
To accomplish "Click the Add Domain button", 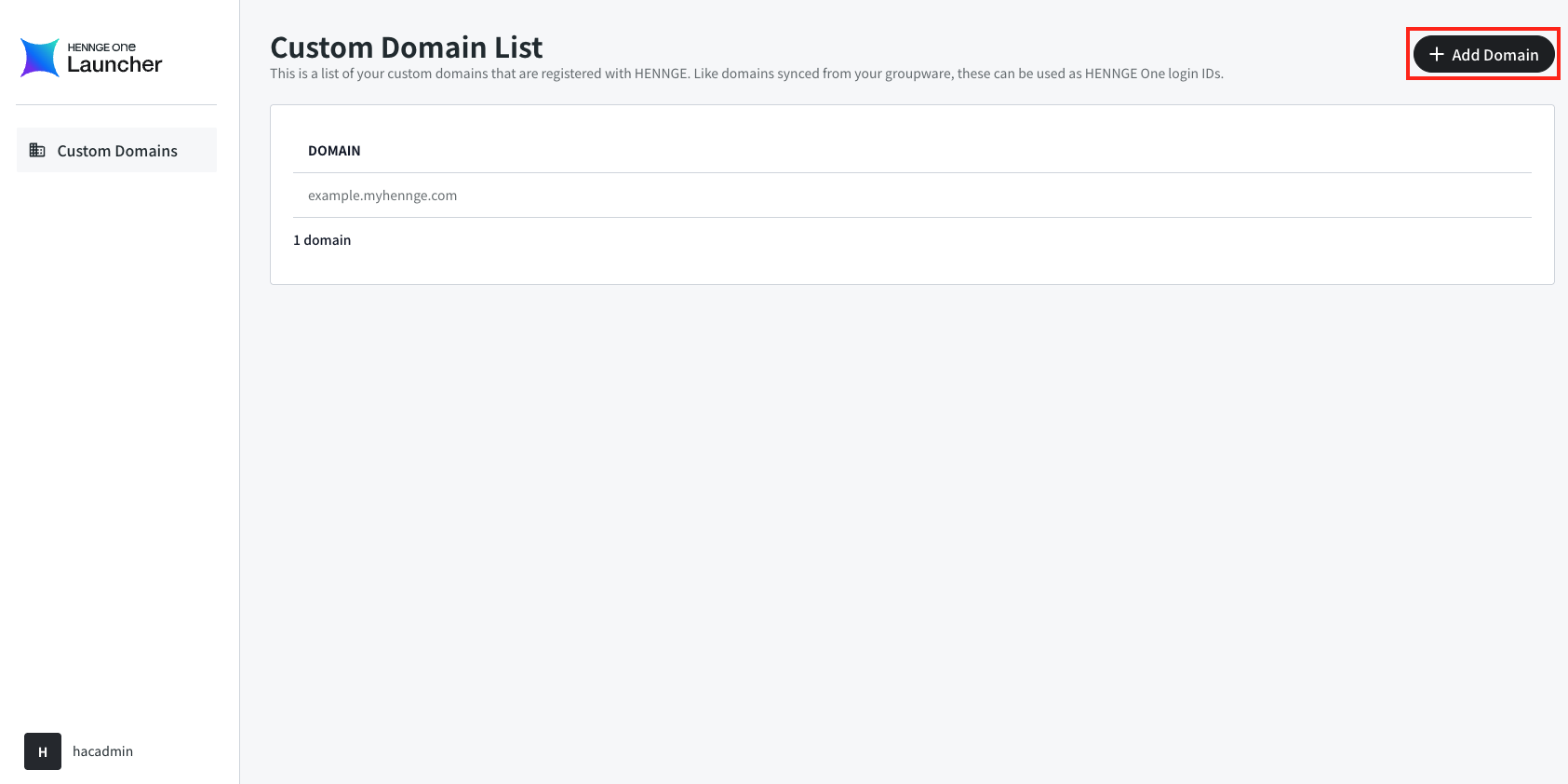I will tap(1483, 54).
